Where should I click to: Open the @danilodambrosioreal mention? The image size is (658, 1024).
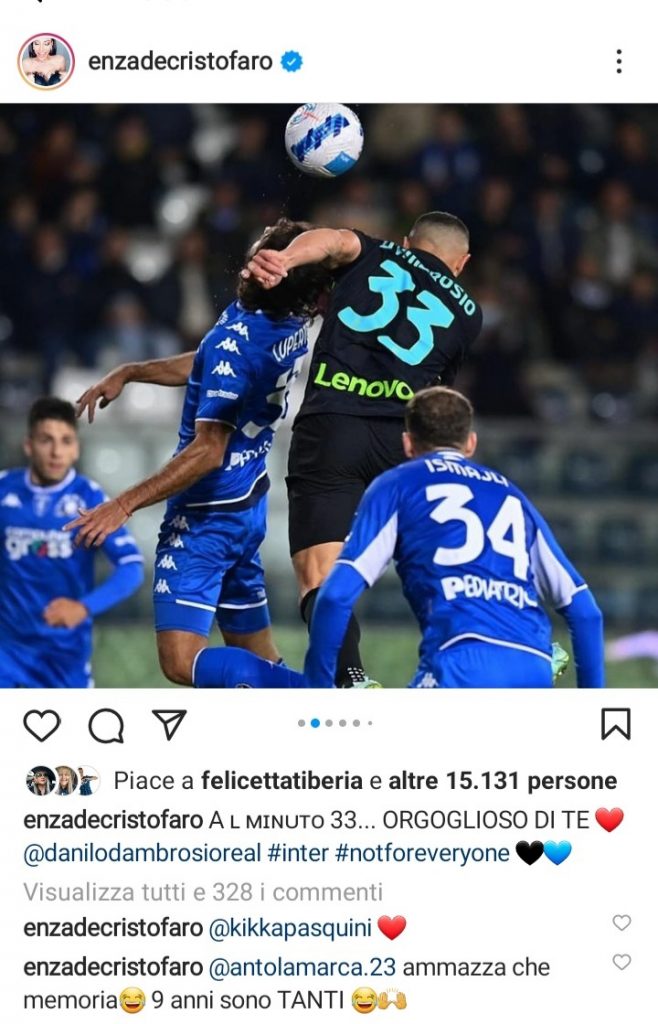point(142,853)
